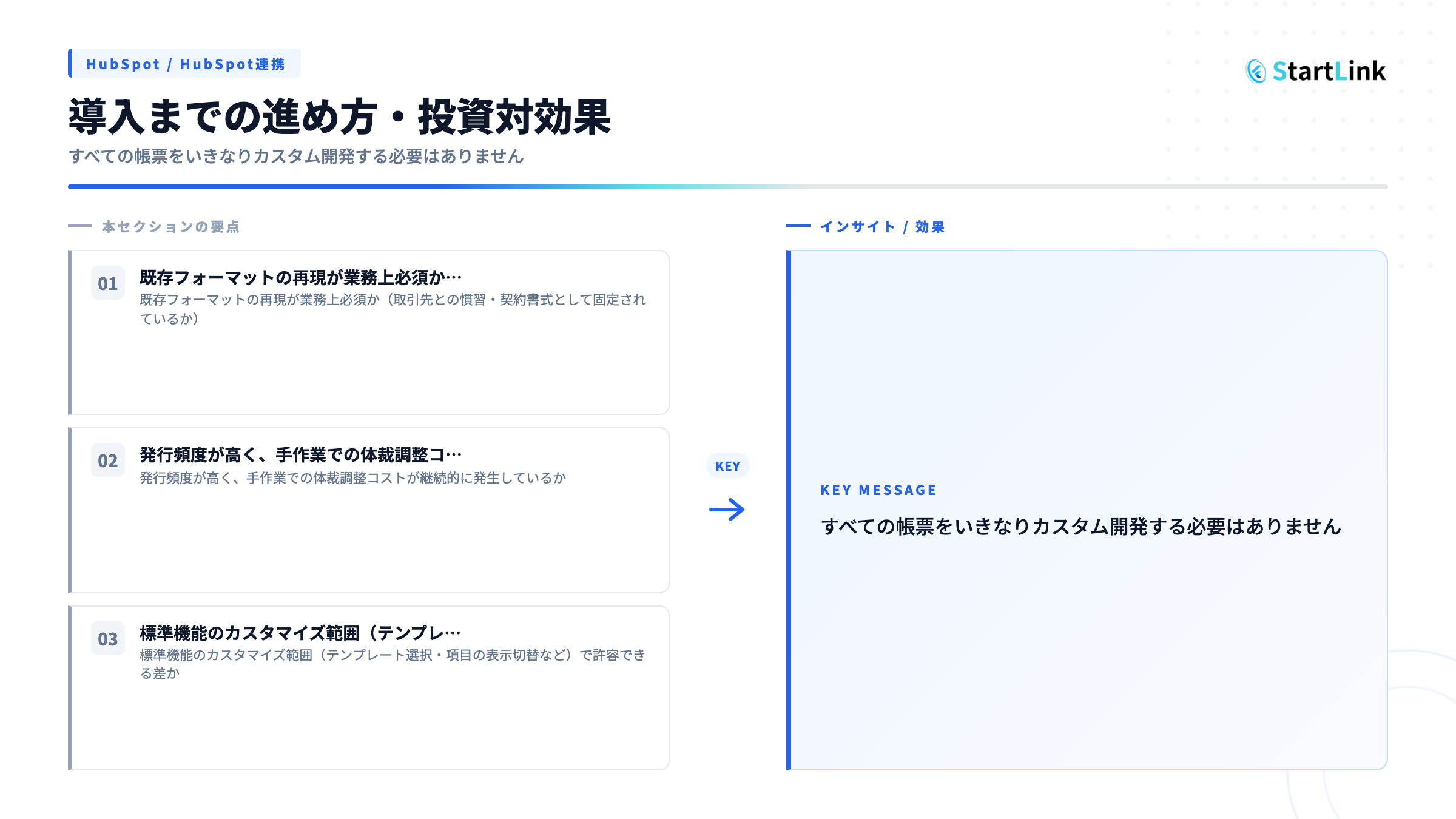
Task: Click description mentioning 取引先との慣習・契約書式
Action: pyautogui.click(x=393, y=309)
